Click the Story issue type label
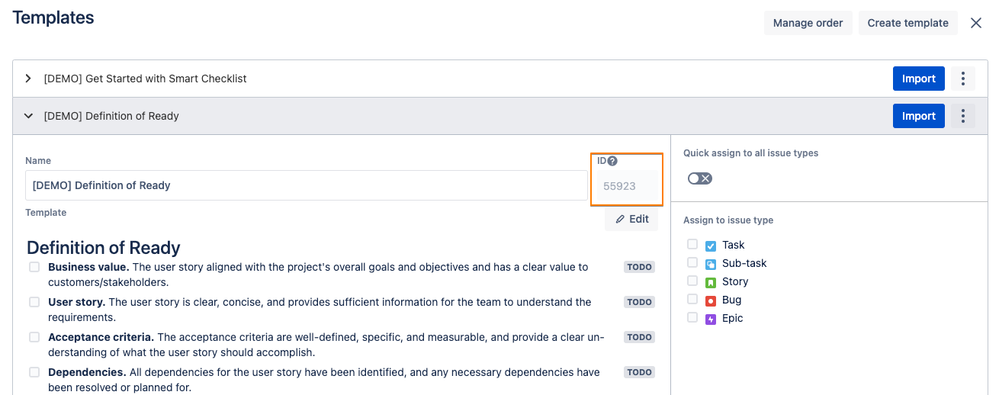Screen dimensions: 999x395 pos(735,282)
